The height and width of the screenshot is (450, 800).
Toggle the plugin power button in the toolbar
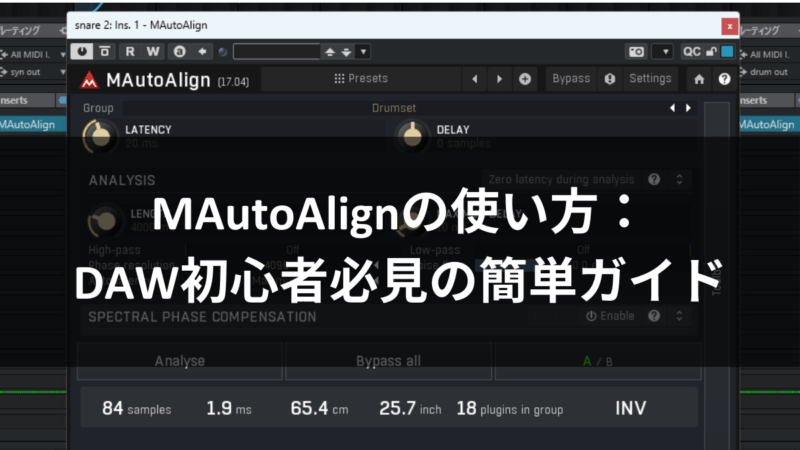(82, 52)
